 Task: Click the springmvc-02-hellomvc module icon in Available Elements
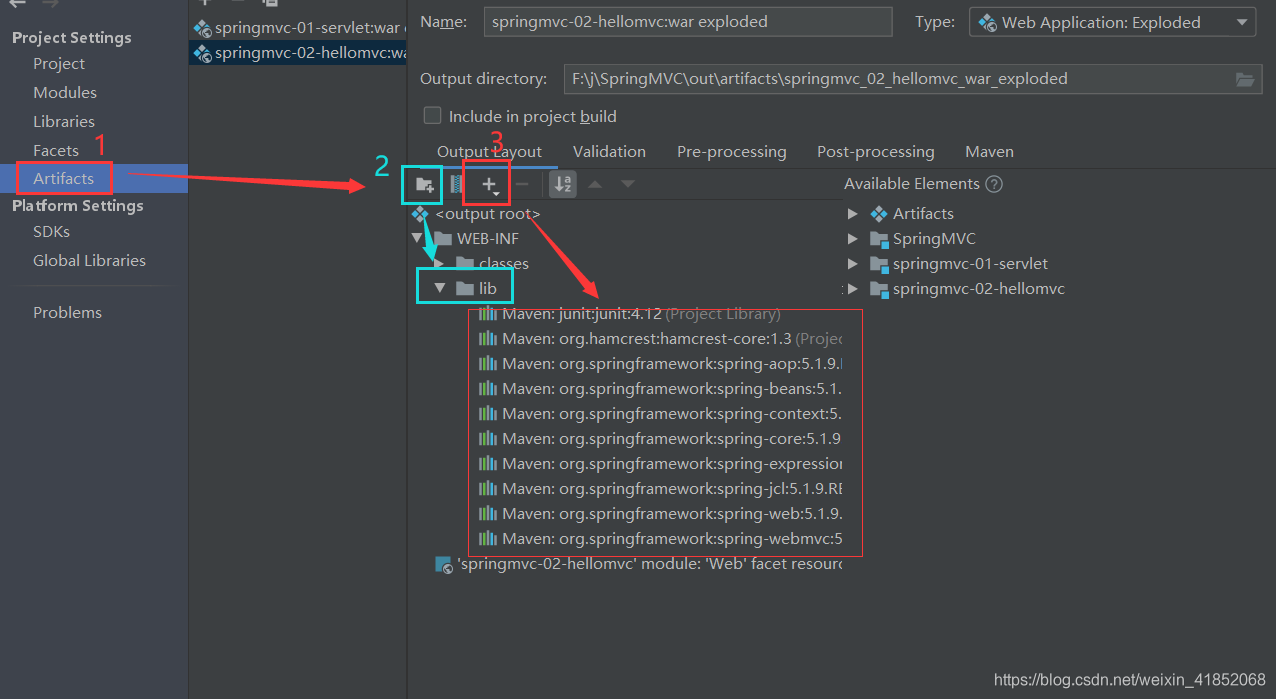tap(879, 289)
